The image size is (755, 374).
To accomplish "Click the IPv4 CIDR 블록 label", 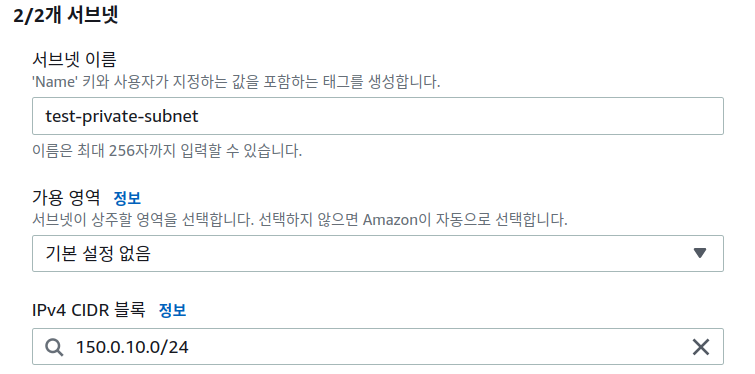I will (89, 310).
